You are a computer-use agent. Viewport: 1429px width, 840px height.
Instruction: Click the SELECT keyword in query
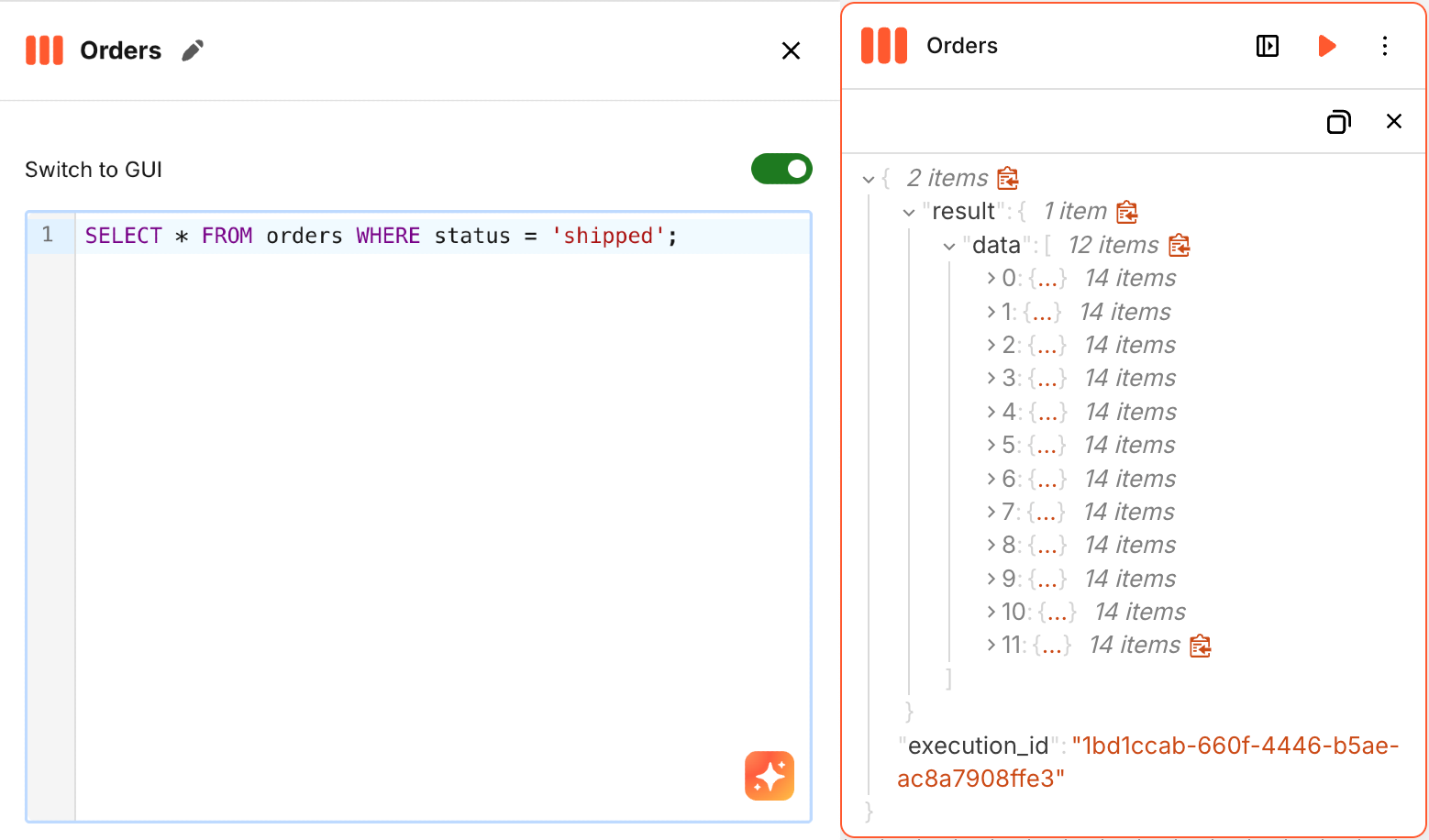(123, 236)
